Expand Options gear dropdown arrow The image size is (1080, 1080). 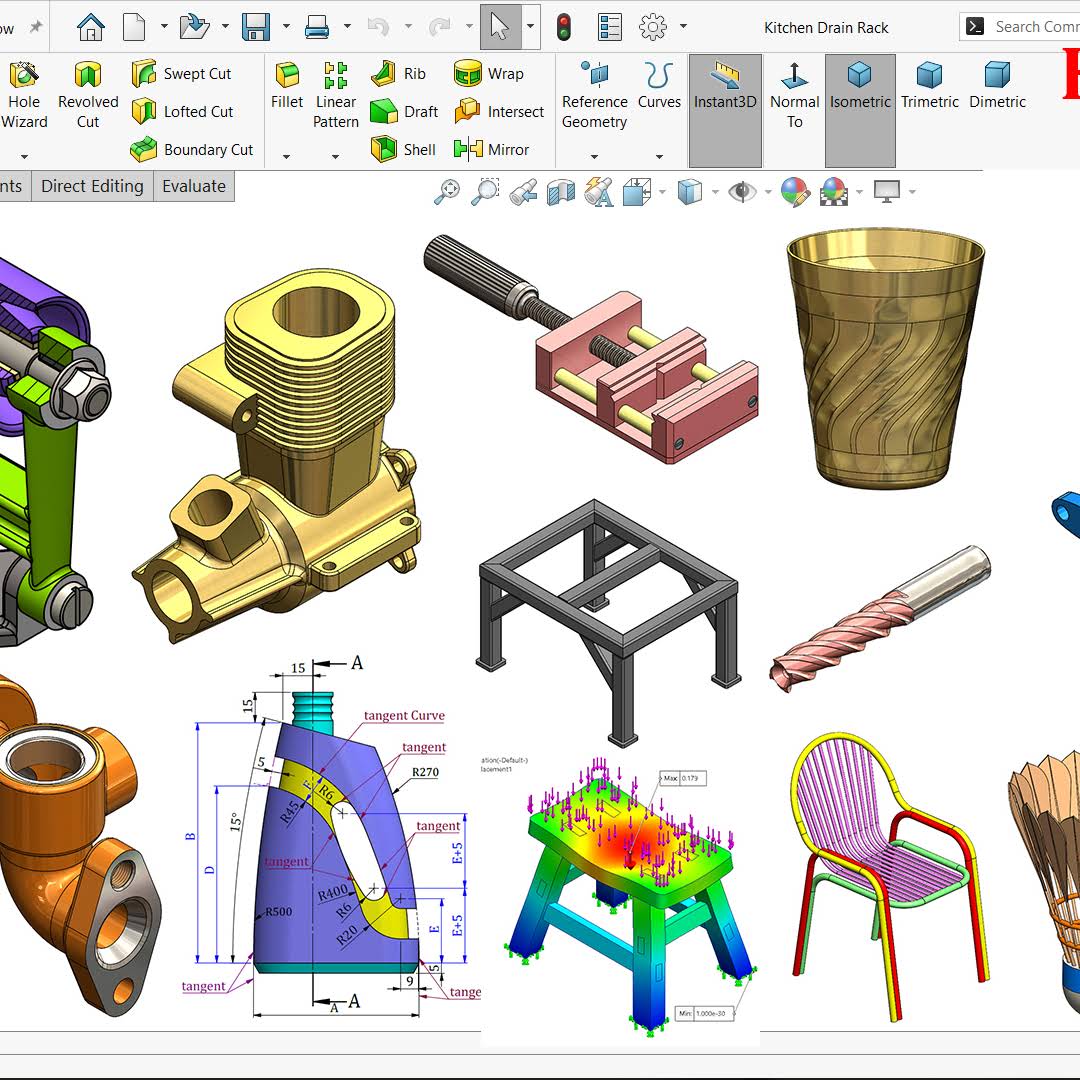coord(683,27)
